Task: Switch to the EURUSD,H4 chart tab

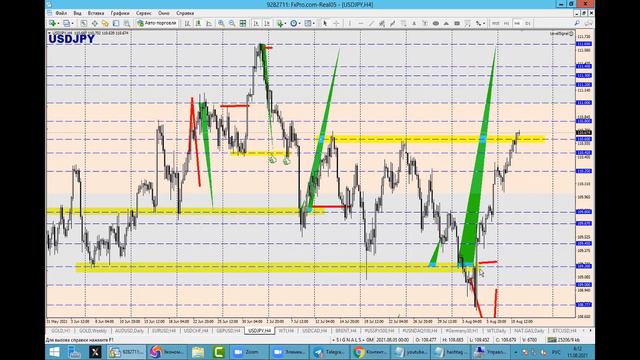Action: click(164, 331)
